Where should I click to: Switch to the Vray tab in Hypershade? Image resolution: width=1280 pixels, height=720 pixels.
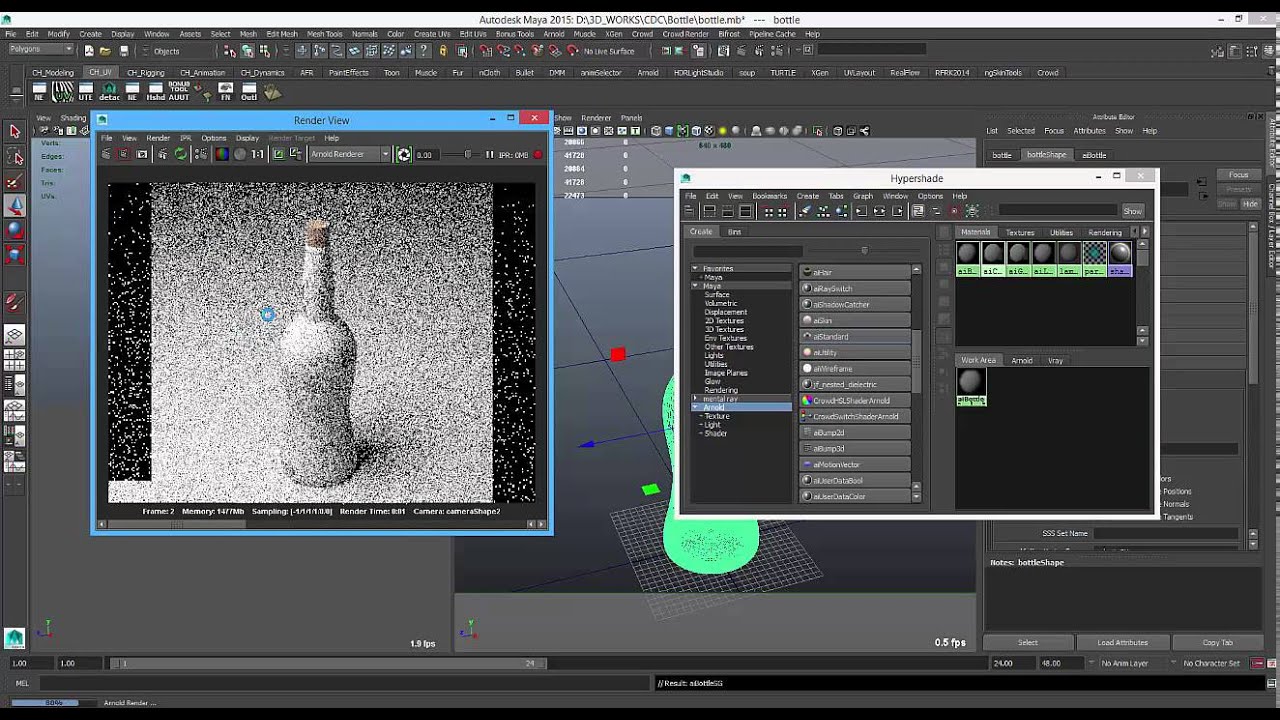(1055, 360)
